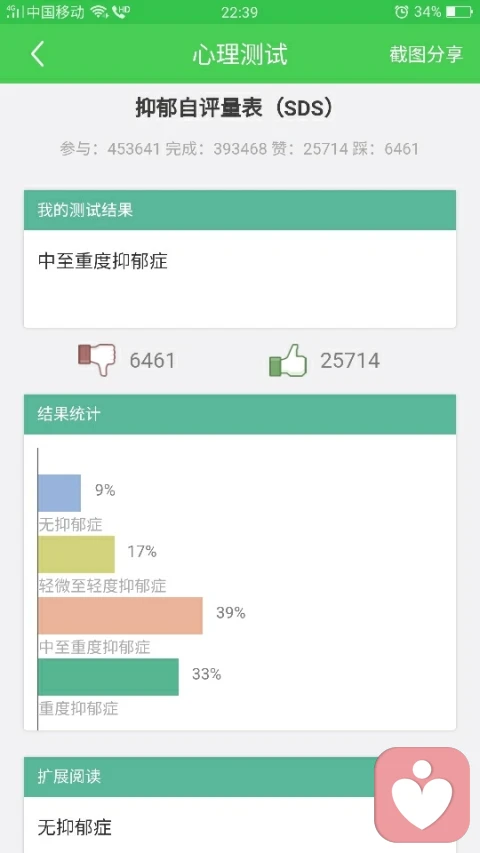Expand the 扩展阅读 section header
The width and height of the screenshot is (480, 853).
[239, 777]
